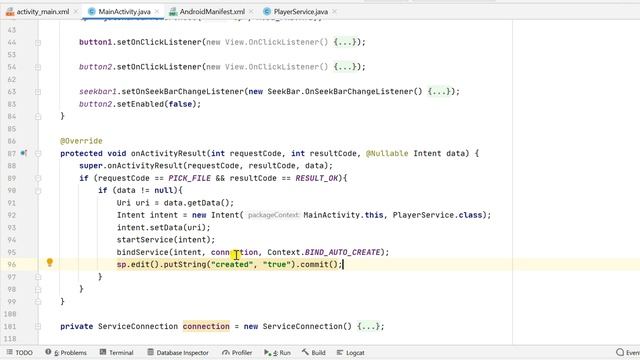The height and width of the screenshot is (360, 640).
Task: Click 'PlayerService.class' on line 92
Action: coord(438,215)
